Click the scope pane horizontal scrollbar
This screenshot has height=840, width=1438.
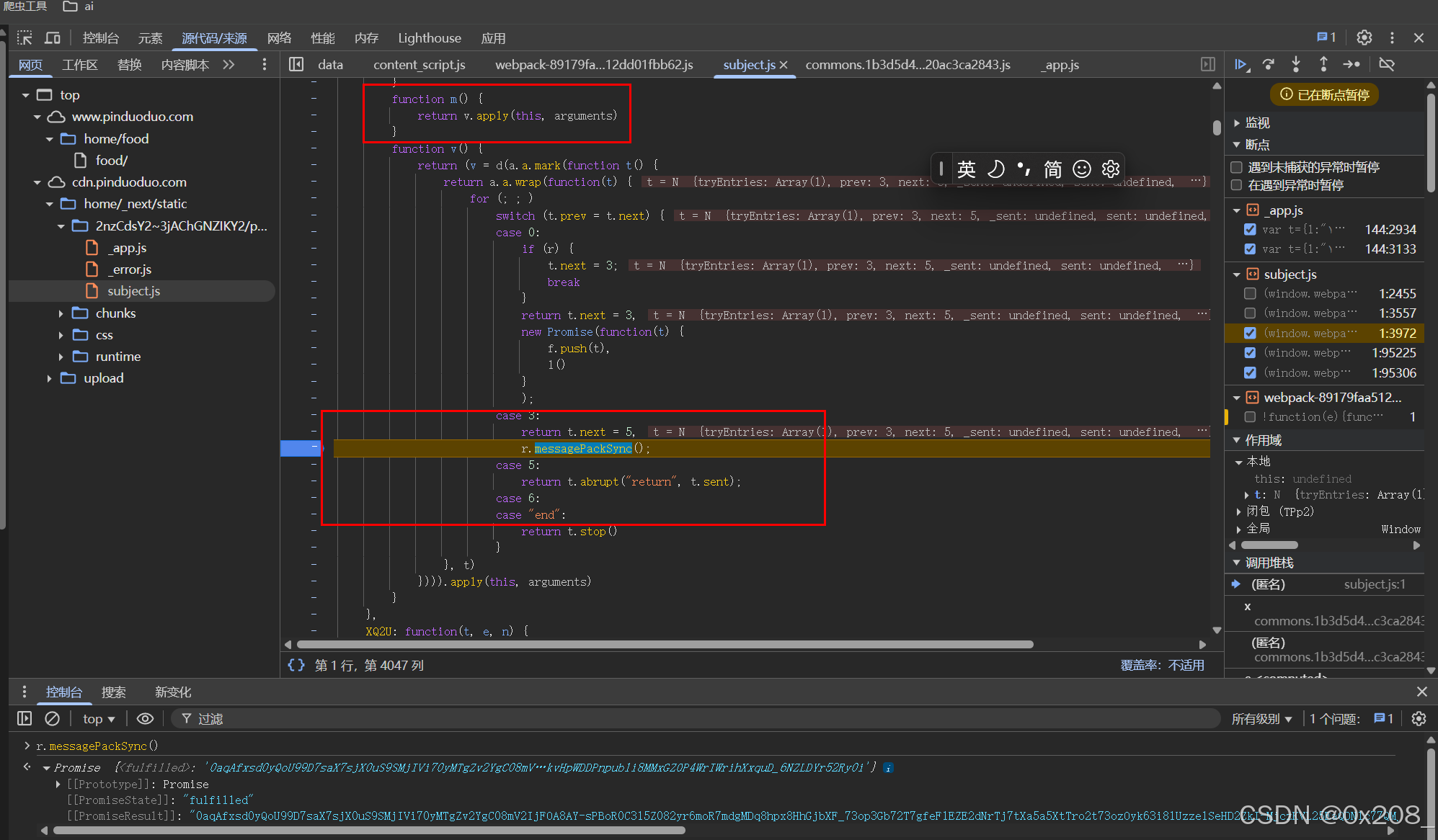(1269, 545)
